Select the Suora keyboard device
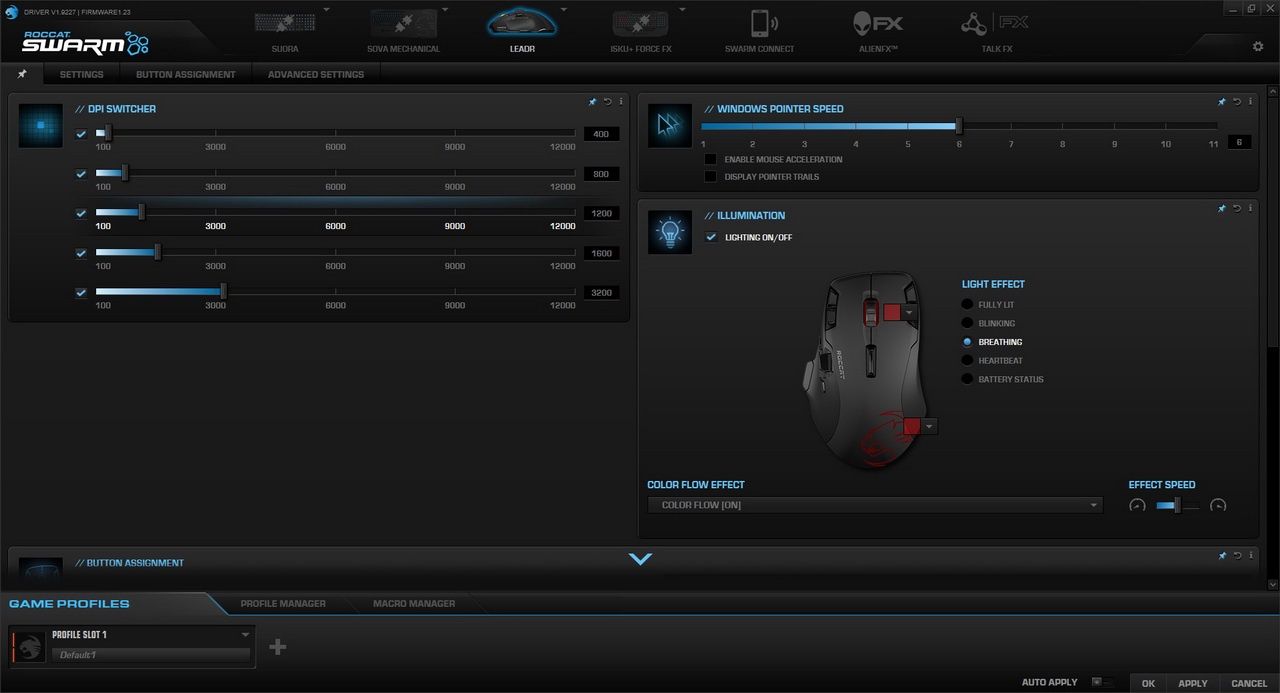 284,30
